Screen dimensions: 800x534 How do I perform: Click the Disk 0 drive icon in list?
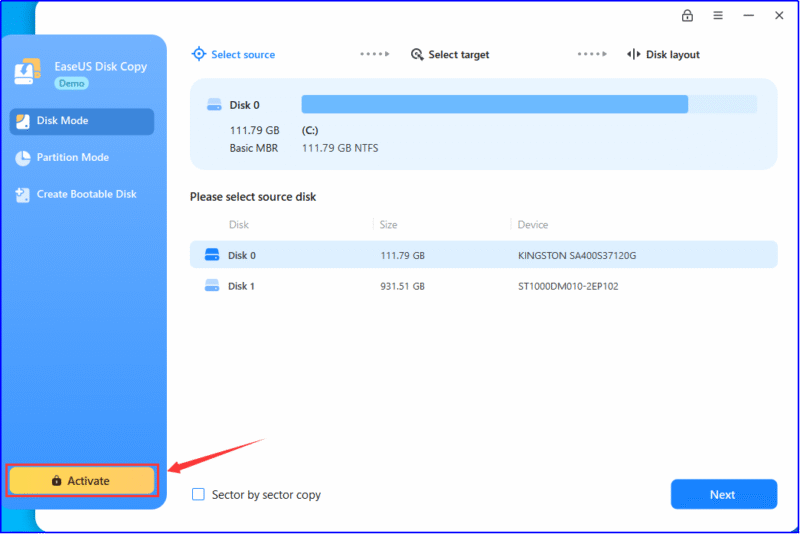pyautogui.click(x=212, y=255)
